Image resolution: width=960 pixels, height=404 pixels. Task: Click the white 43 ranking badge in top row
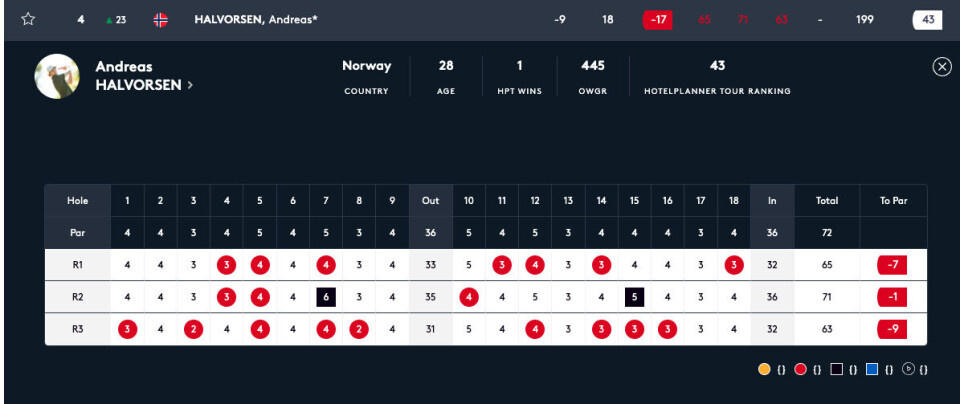927,20
